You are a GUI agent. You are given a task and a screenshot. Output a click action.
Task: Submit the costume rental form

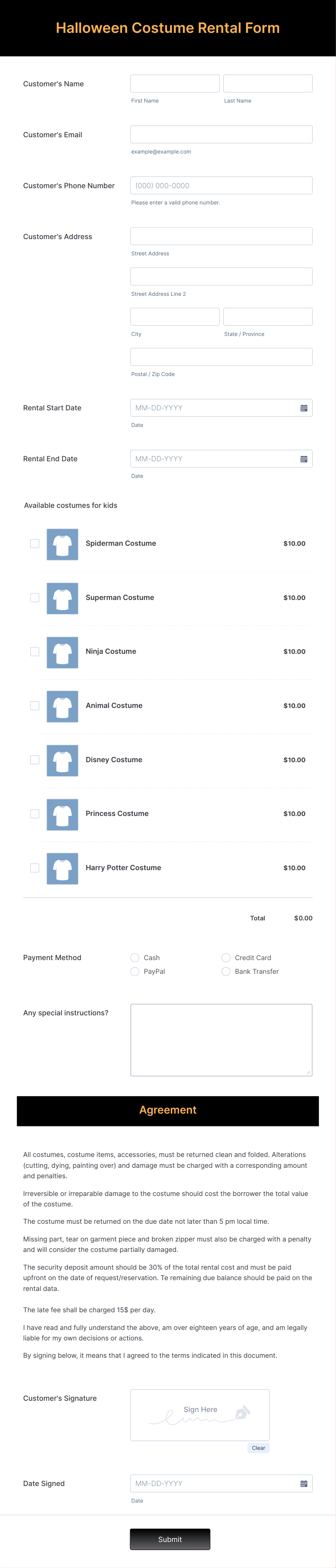click(x=170, y=1539)
